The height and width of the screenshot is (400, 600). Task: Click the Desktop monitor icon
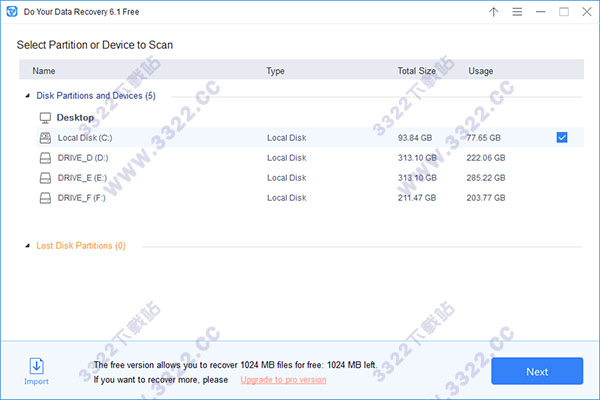pos(45,118)
